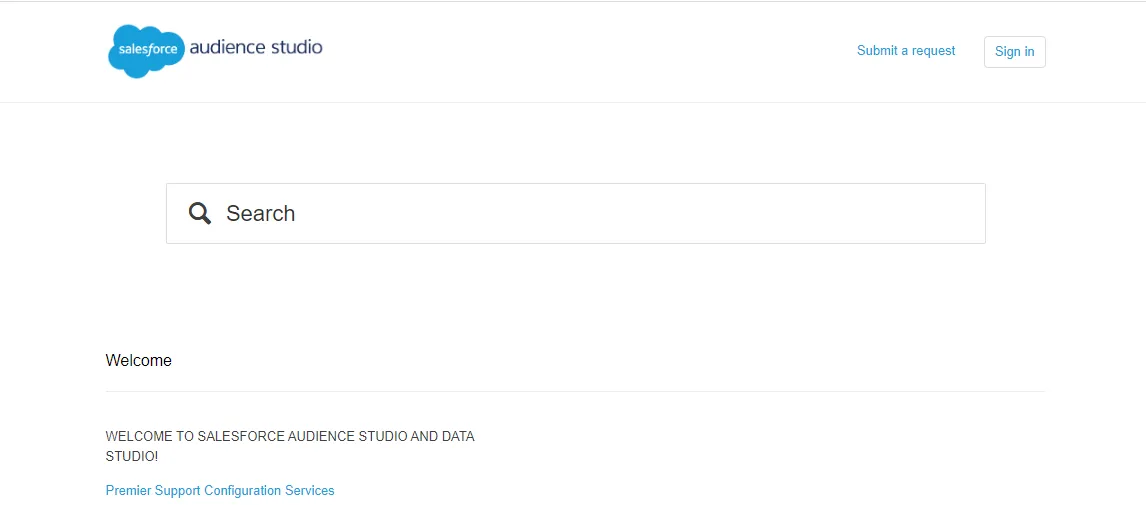This screenshot has height=505, width=1146.
Task: Click the divider line below Welcome
Action: (575, 391)
